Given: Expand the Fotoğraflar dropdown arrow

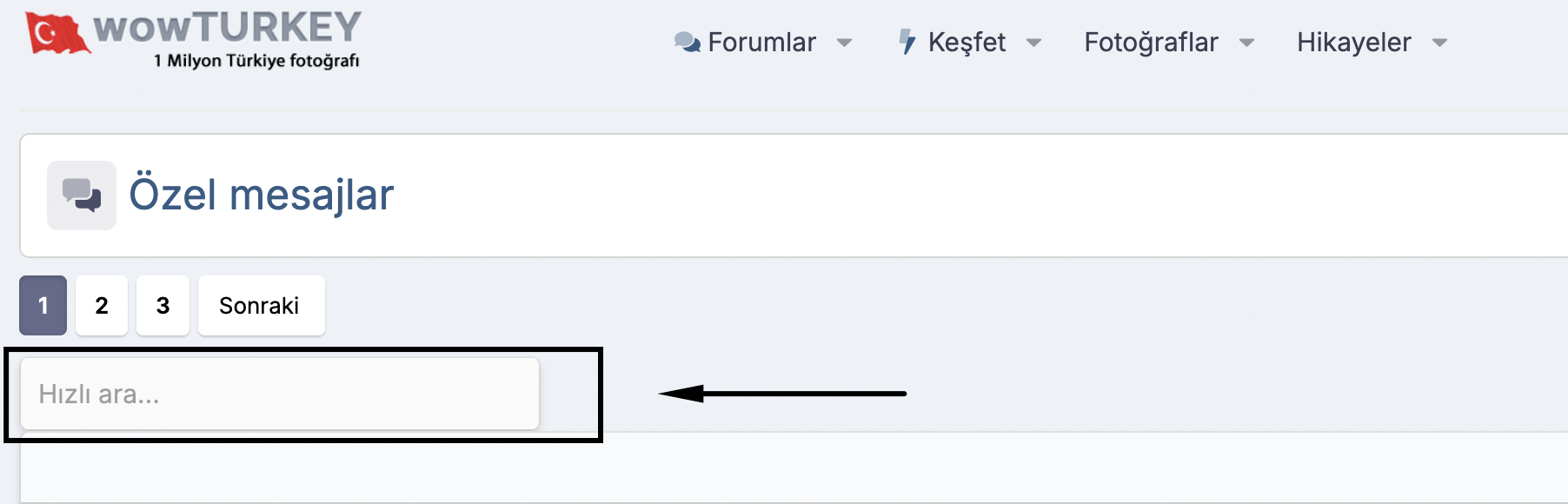Looking at the screenshot, I should (1246, 43).
